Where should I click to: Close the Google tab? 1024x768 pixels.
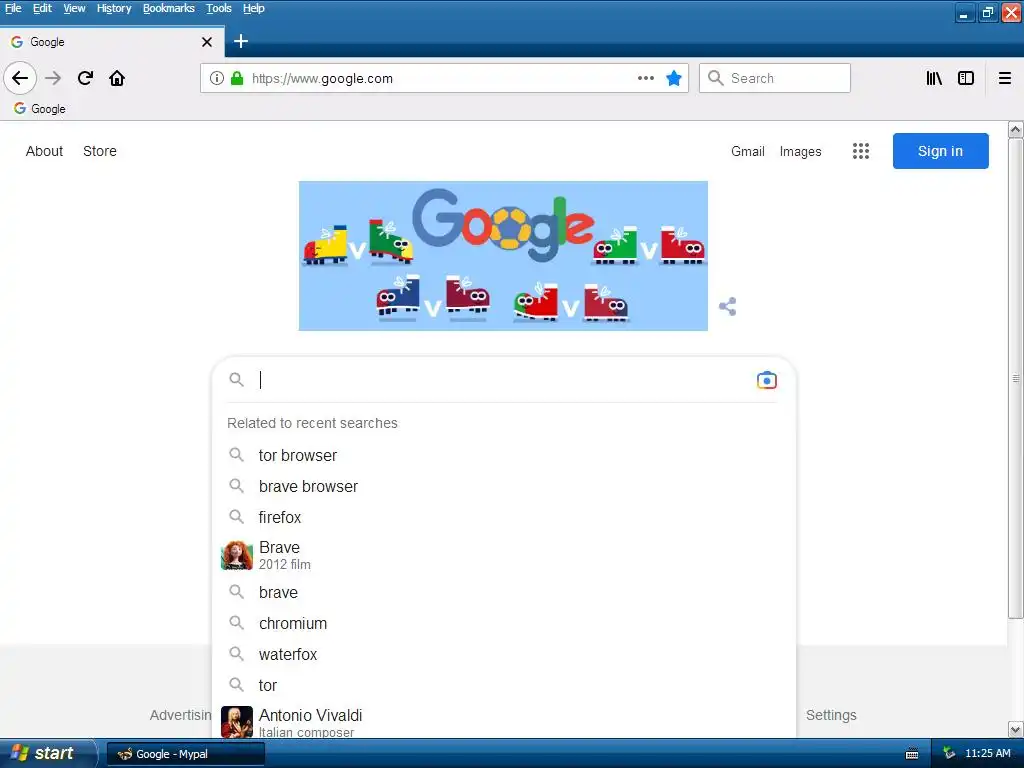tap(207, 42)
